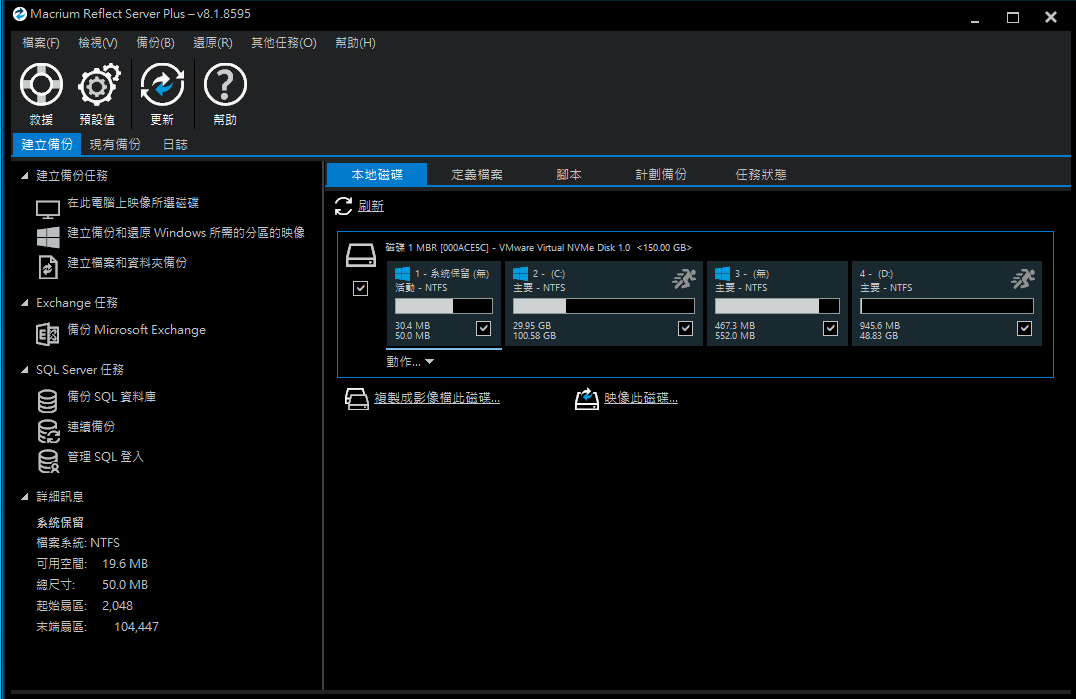Click the 連續備份 database sync icon

click(x=48, y=431)
